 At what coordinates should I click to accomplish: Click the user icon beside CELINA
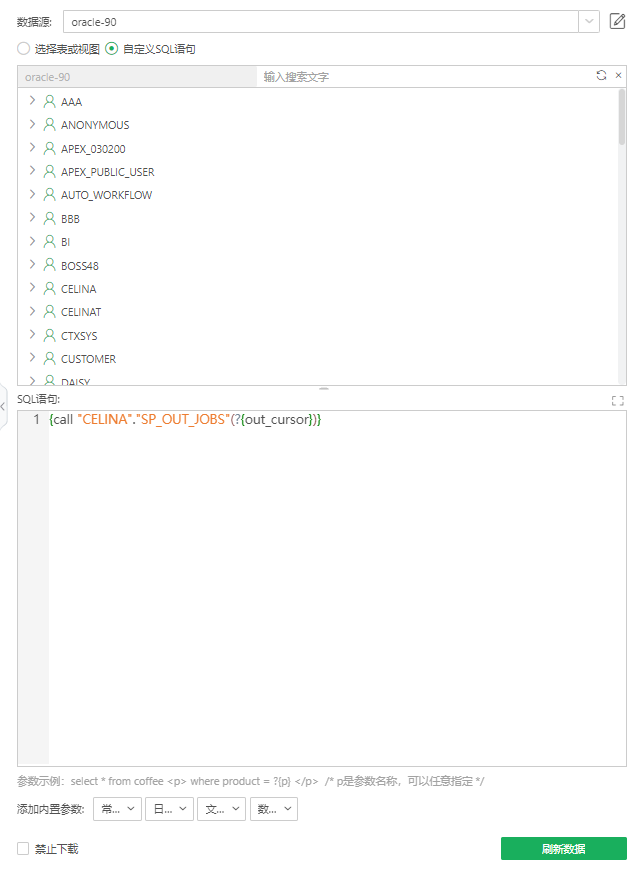[48, 288]
